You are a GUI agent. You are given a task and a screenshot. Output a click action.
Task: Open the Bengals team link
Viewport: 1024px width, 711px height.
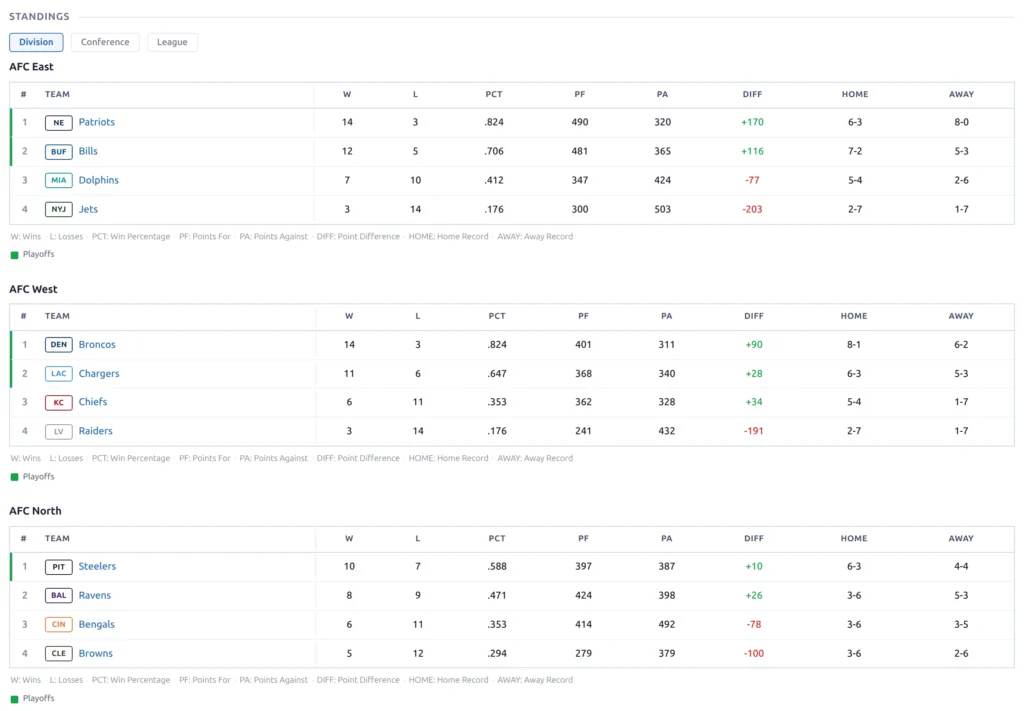[97, 624]
